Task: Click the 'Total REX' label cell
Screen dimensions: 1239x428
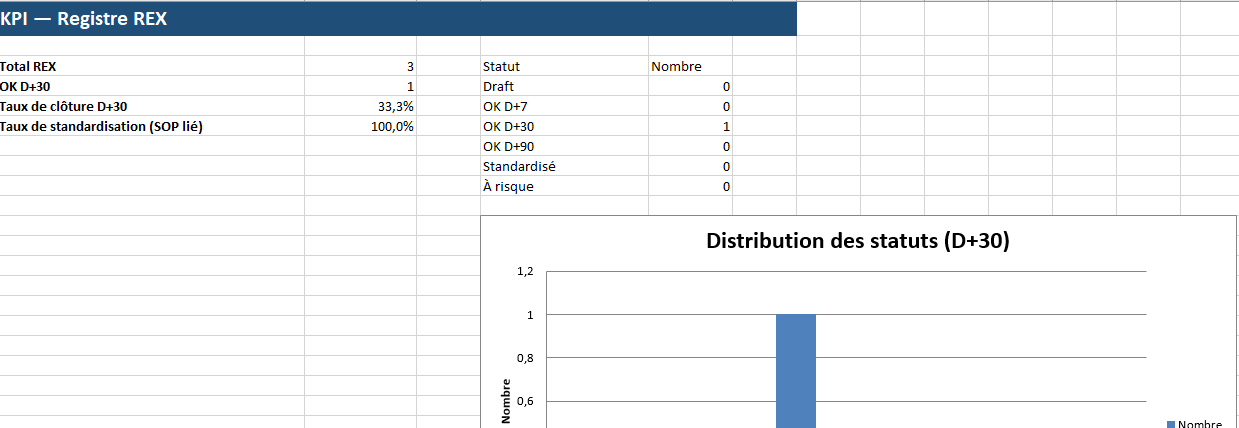Action: 28,67
